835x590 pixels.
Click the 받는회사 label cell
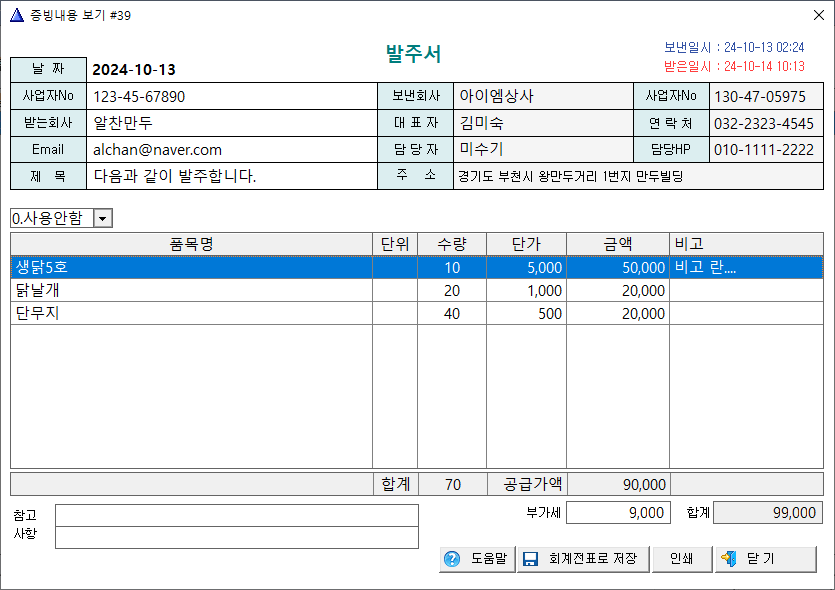(x=48, y=123)
